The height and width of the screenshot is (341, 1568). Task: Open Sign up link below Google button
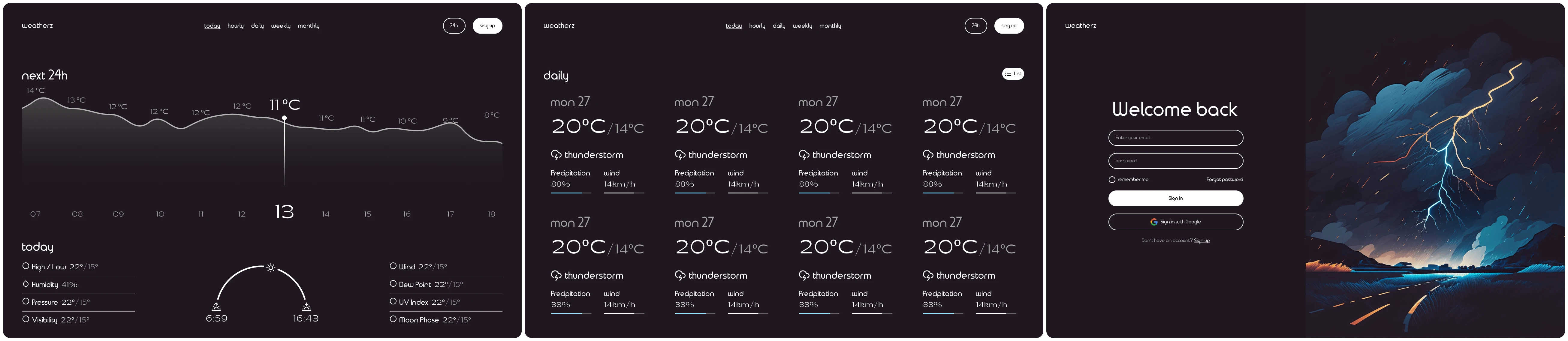(1202, 241)
